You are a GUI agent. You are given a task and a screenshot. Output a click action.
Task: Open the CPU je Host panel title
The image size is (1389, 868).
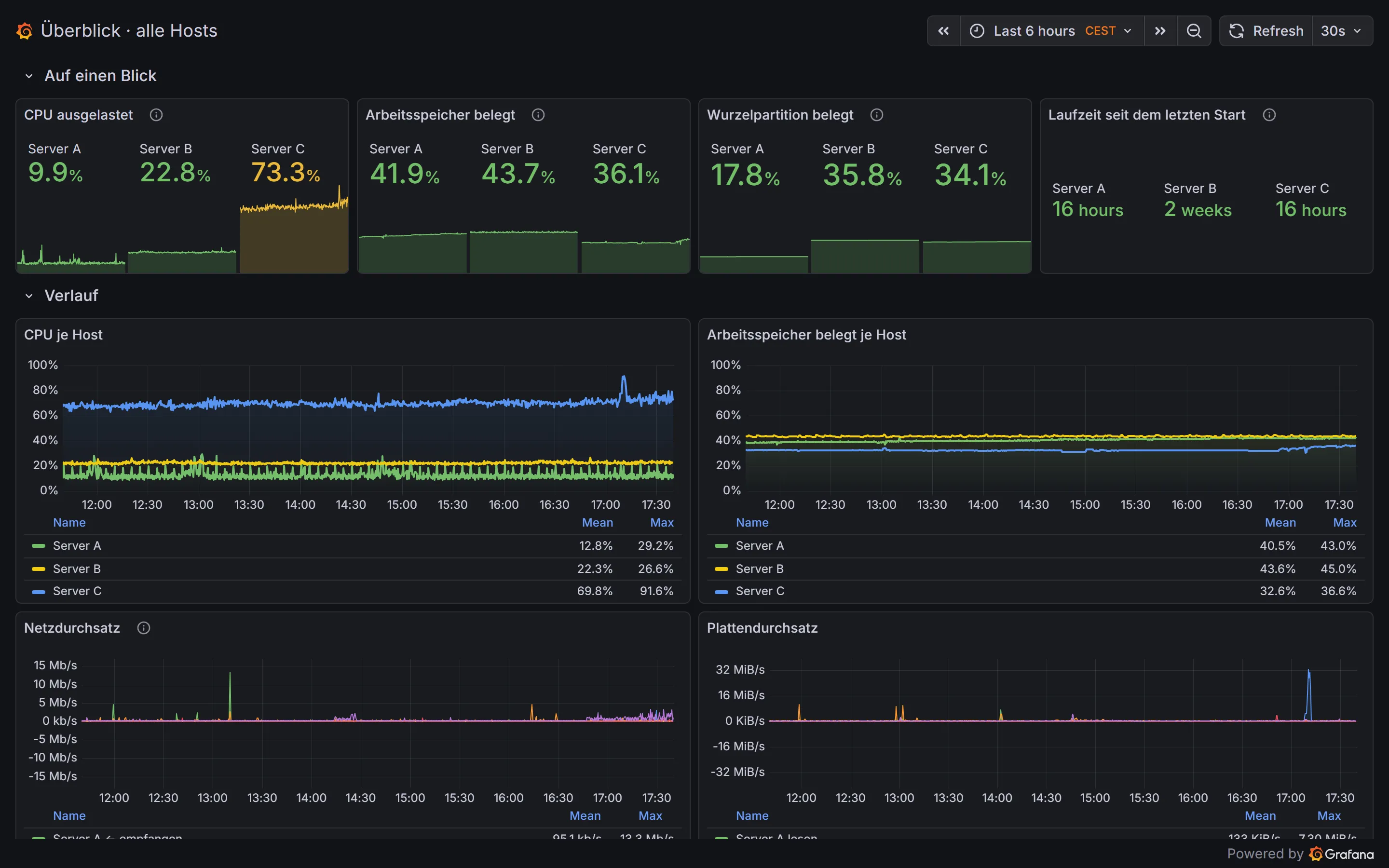pyautogui.click(x=63, y=335)
